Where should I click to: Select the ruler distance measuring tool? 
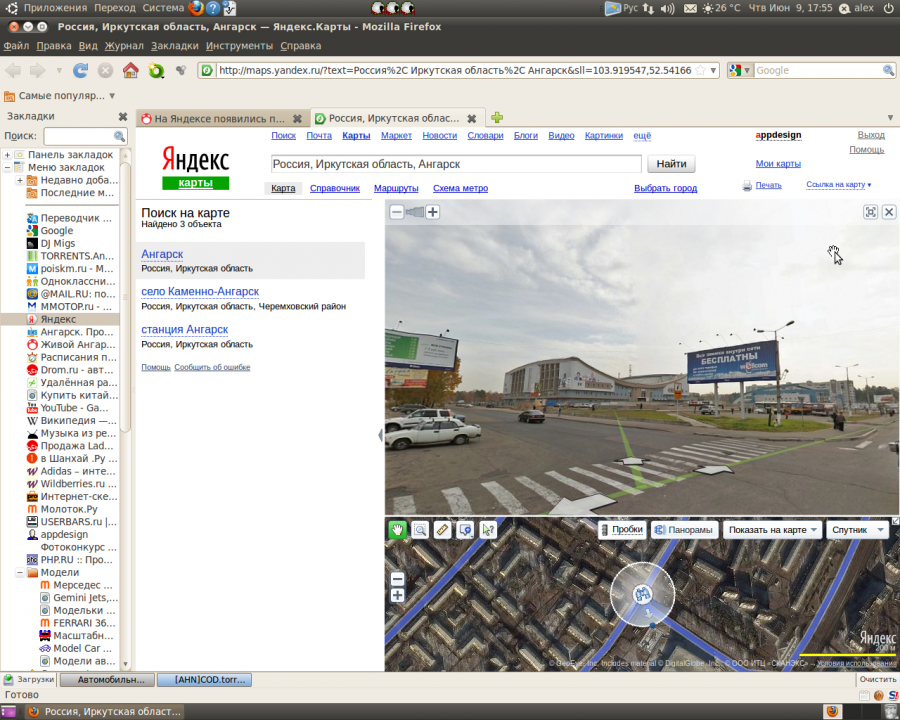tap(443, 530)
